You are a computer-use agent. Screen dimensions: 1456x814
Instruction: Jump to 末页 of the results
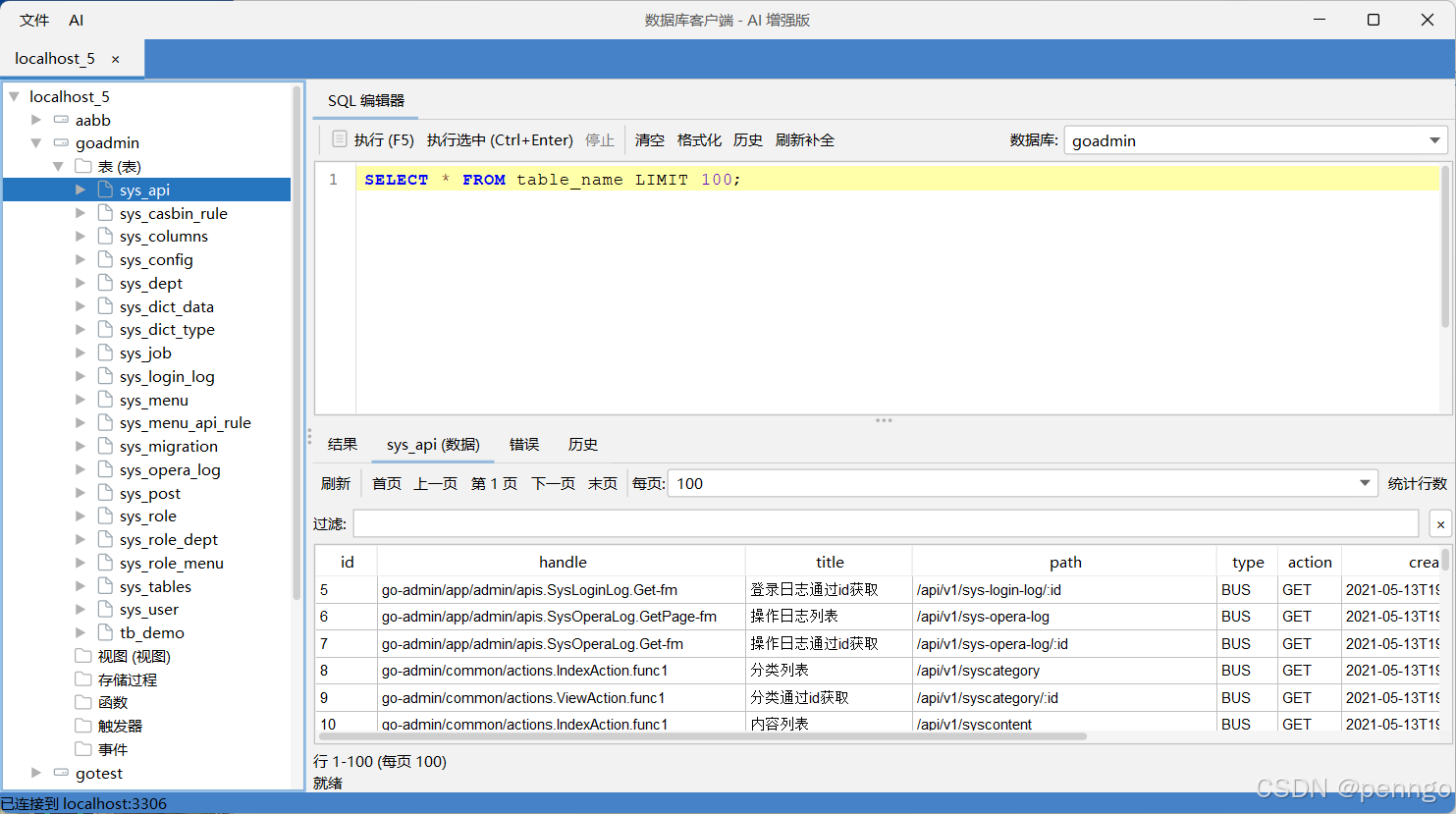pyautogui.click(x=603, y=483)
